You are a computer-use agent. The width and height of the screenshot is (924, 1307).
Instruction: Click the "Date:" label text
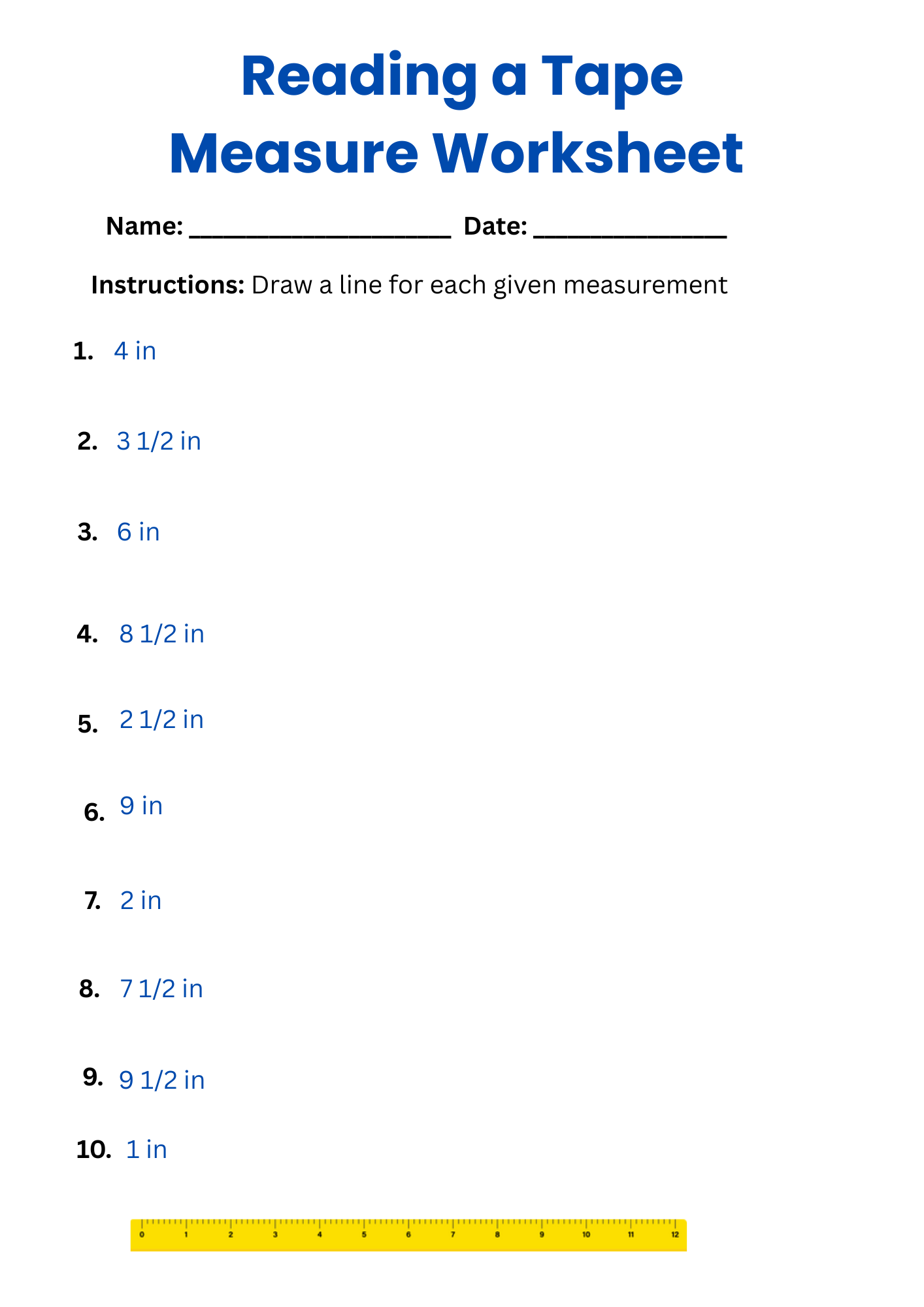pos(495,226)
